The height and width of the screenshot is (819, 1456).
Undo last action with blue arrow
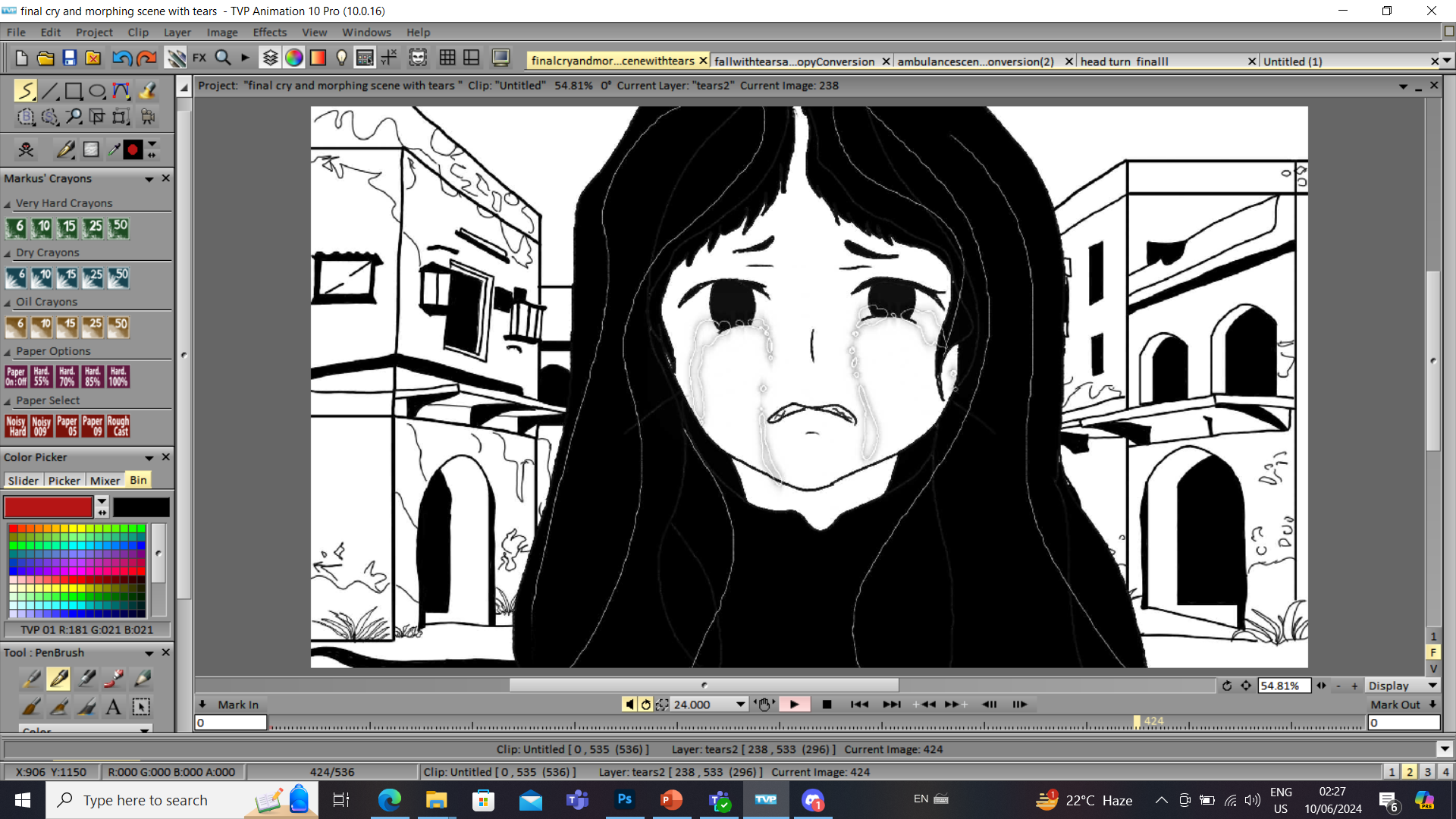(121, 58)
